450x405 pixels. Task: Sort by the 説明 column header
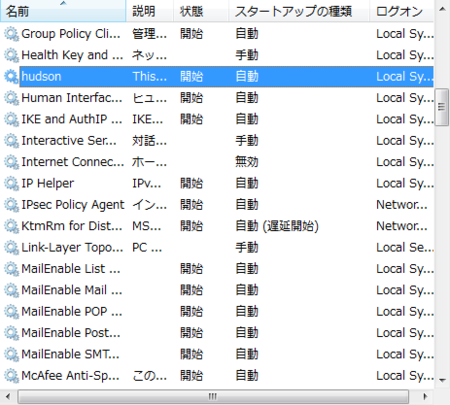[x=150, y=11]
